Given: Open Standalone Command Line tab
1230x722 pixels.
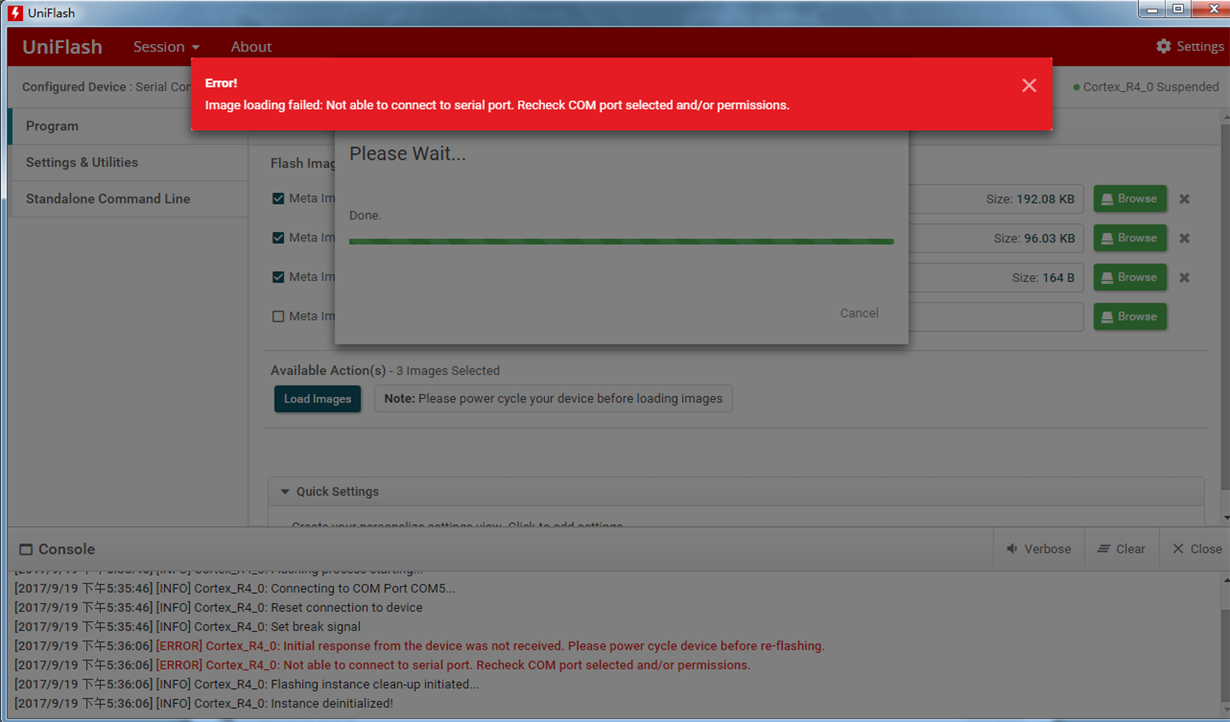Looking at the screenshot, I should [x=128, y=198].
